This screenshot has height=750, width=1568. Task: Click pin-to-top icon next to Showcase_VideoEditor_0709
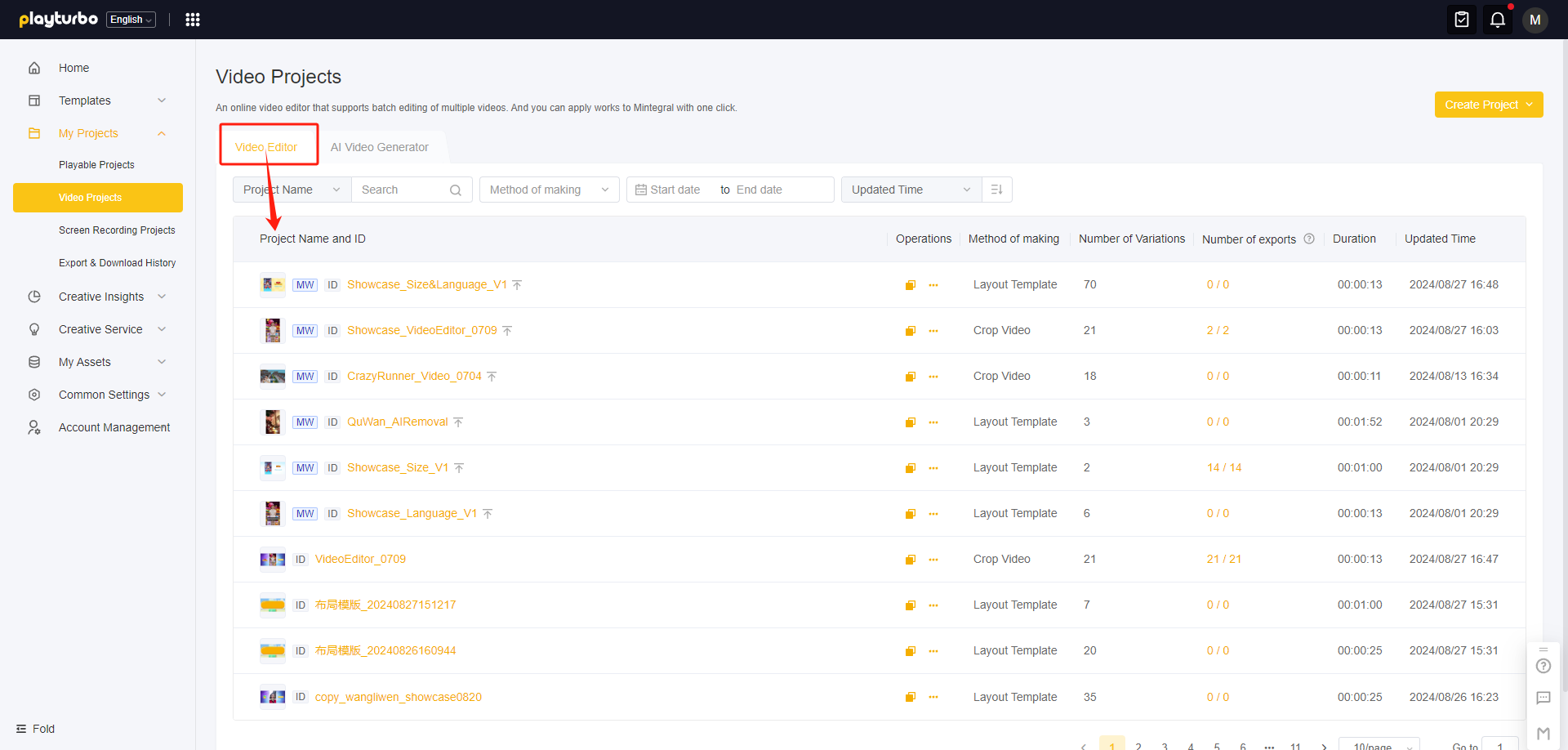tap(507, 331)
